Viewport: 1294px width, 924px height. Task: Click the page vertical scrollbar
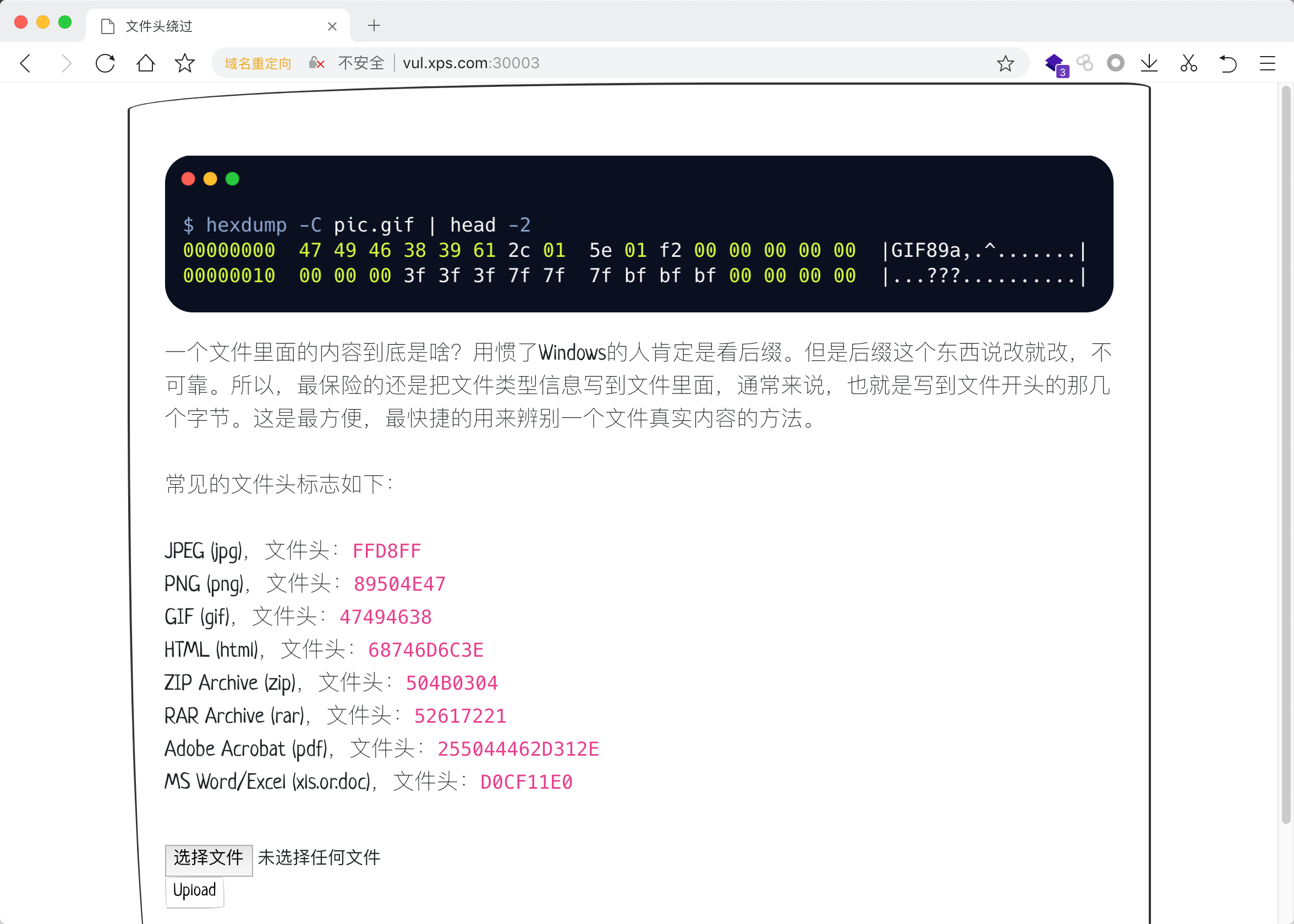1285,454
